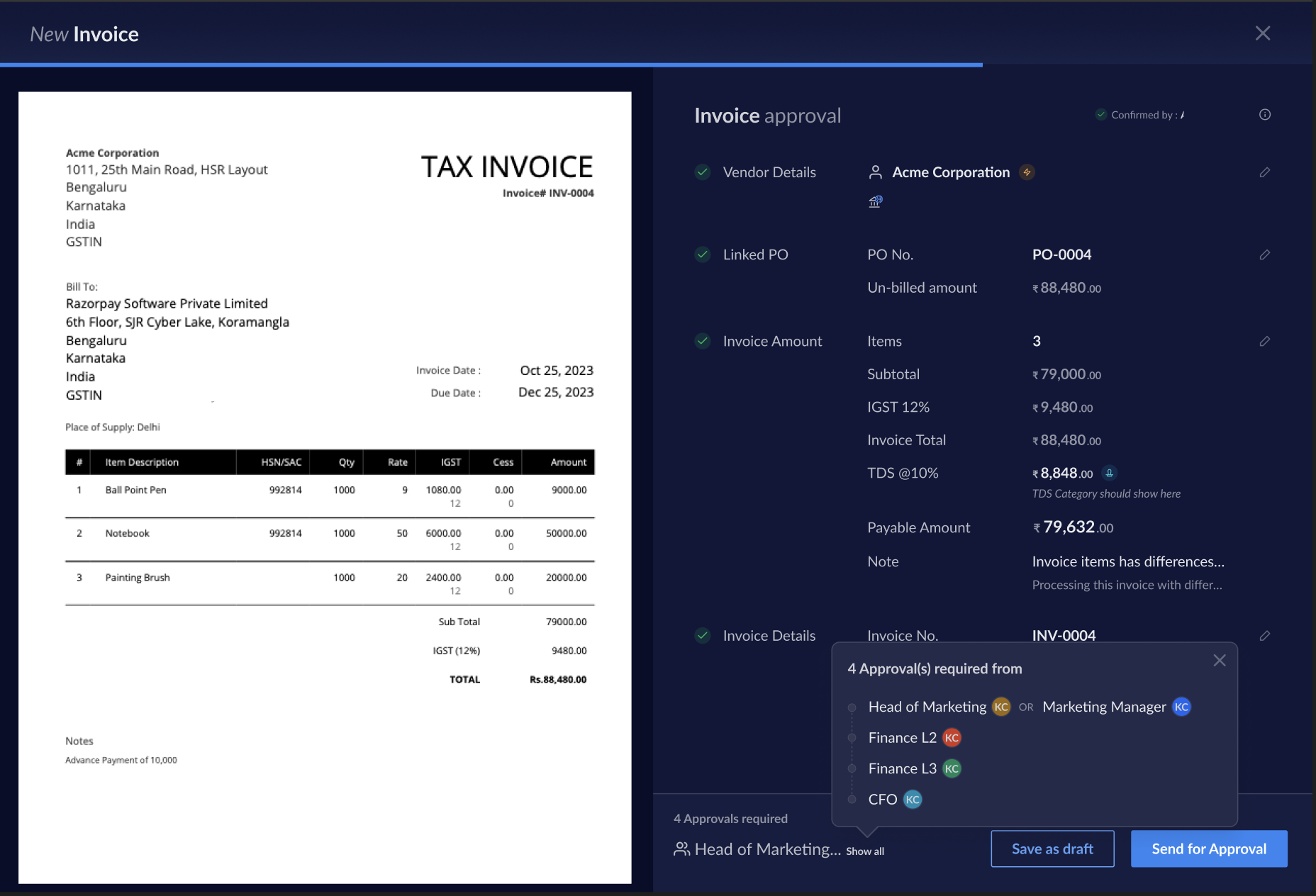
Task: Click the Invoice Details green check icon
Action: (703, 636)
